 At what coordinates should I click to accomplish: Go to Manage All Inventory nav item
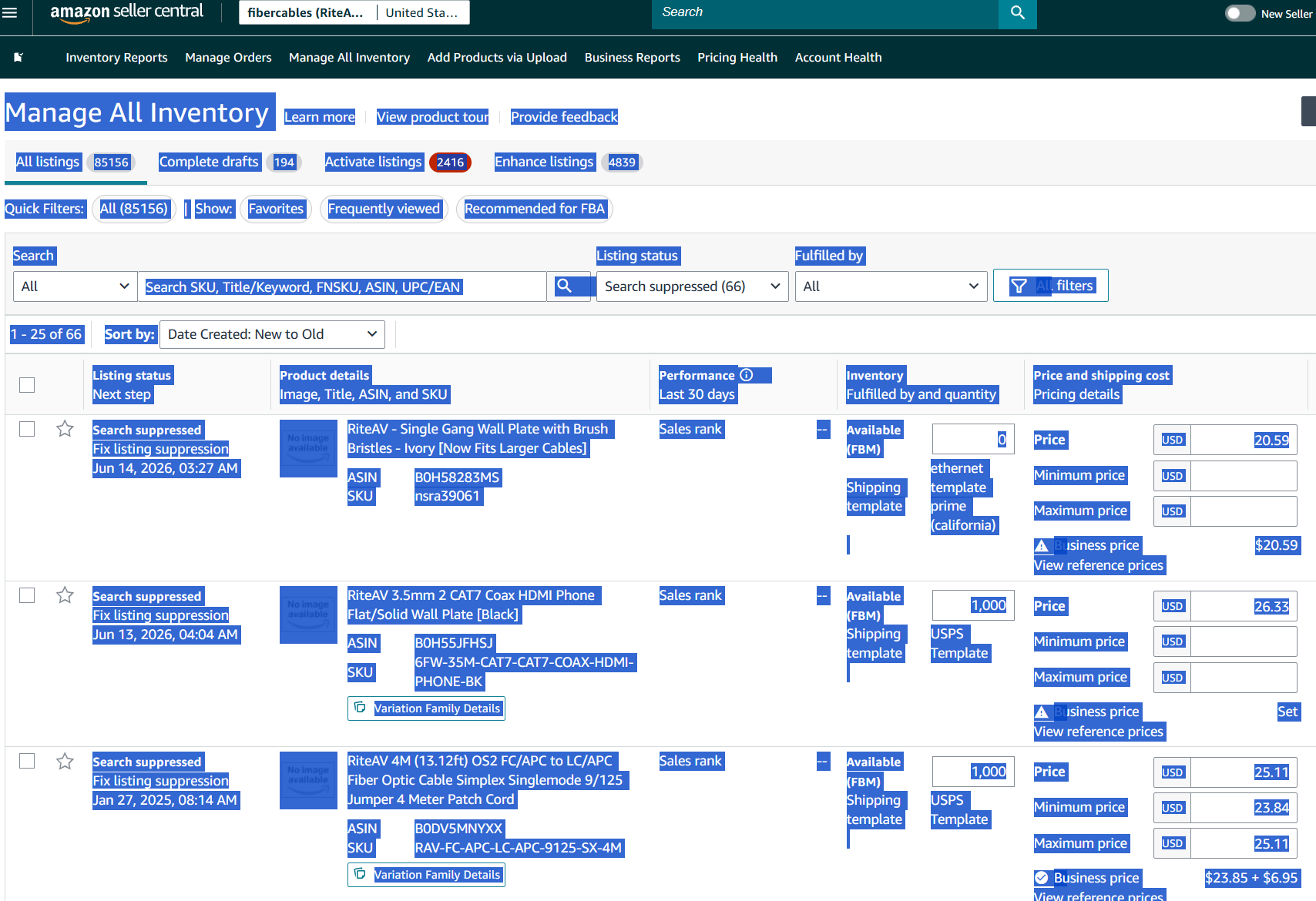pos(349,57)
